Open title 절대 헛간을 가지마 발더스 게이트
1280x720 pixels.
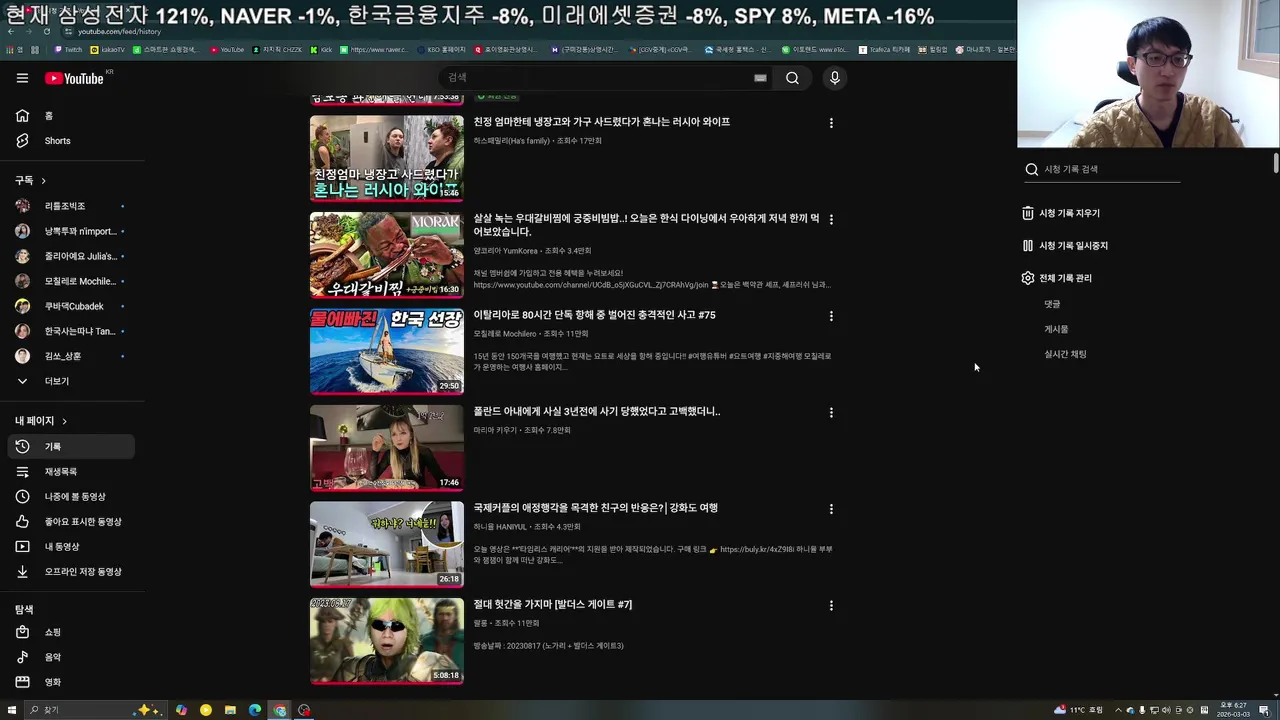coord(553,605)
